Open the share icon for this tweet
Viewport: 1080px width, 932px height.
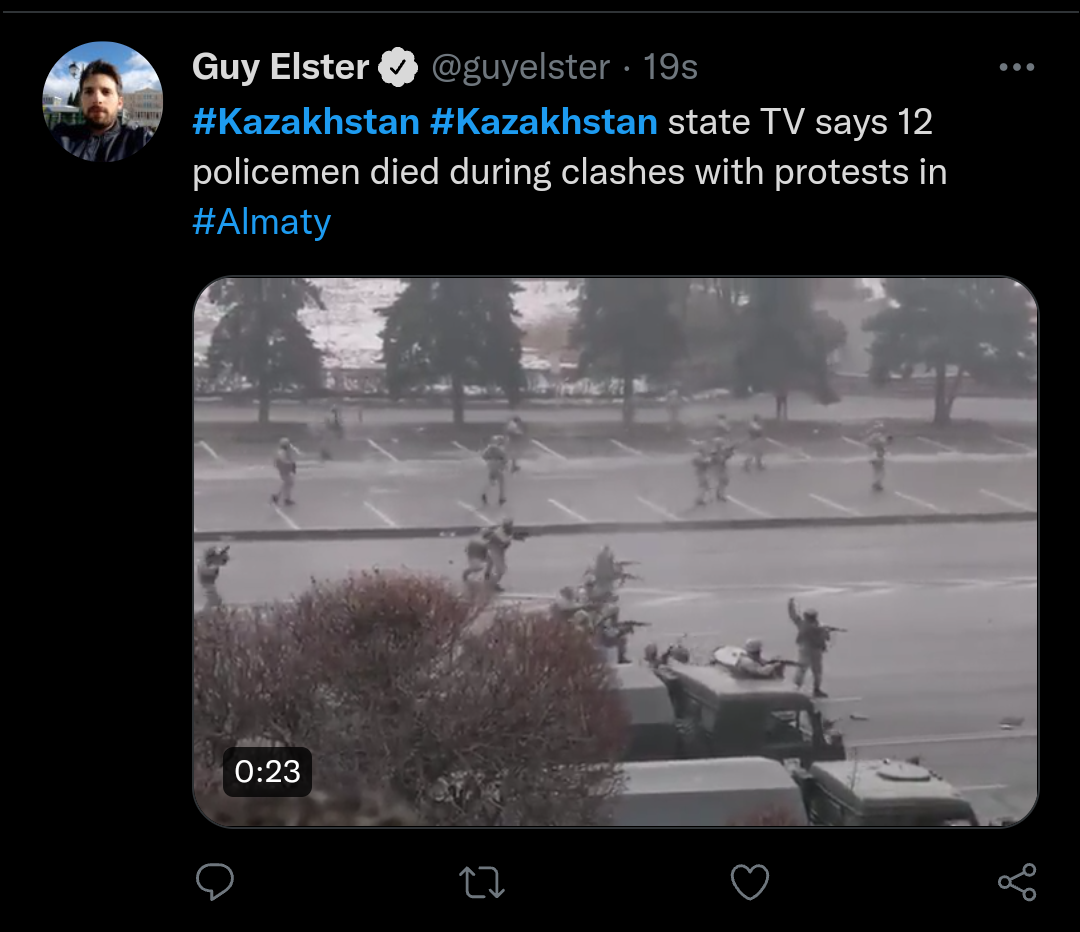tap(1017, 882)
